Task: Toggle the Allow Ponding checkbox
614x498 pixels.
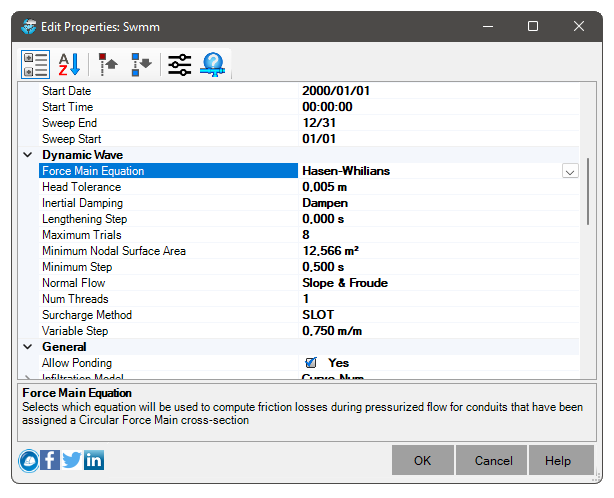Action: 311,363
